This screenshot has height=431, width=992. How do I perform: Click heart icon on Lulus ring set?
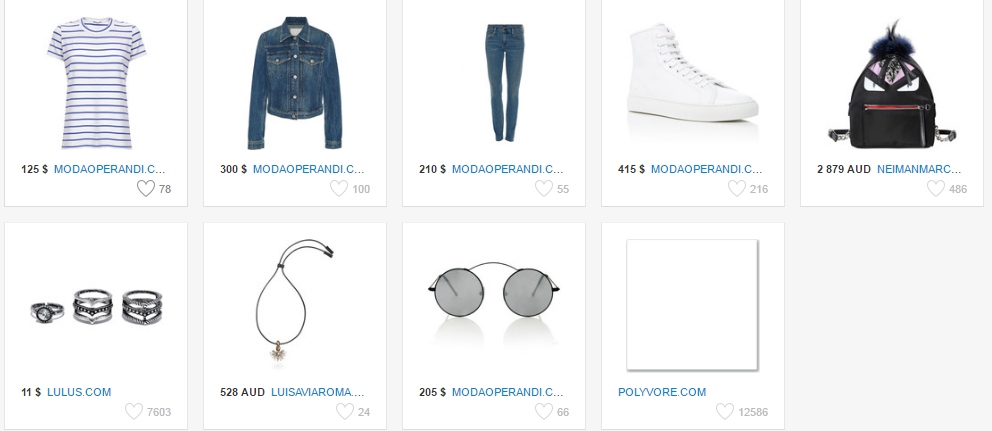click(134, 411)
